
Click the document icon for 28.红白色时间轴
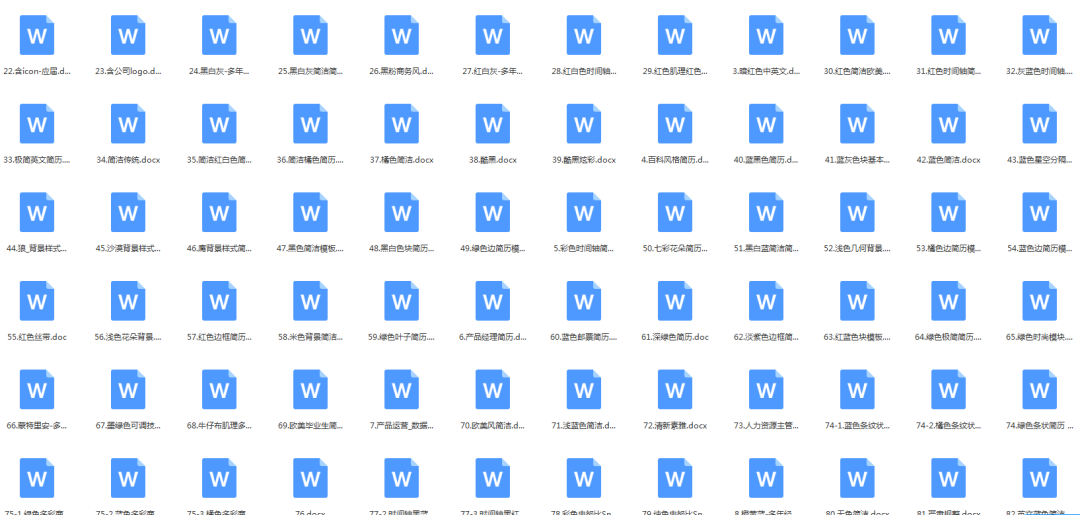click(584, 35)
